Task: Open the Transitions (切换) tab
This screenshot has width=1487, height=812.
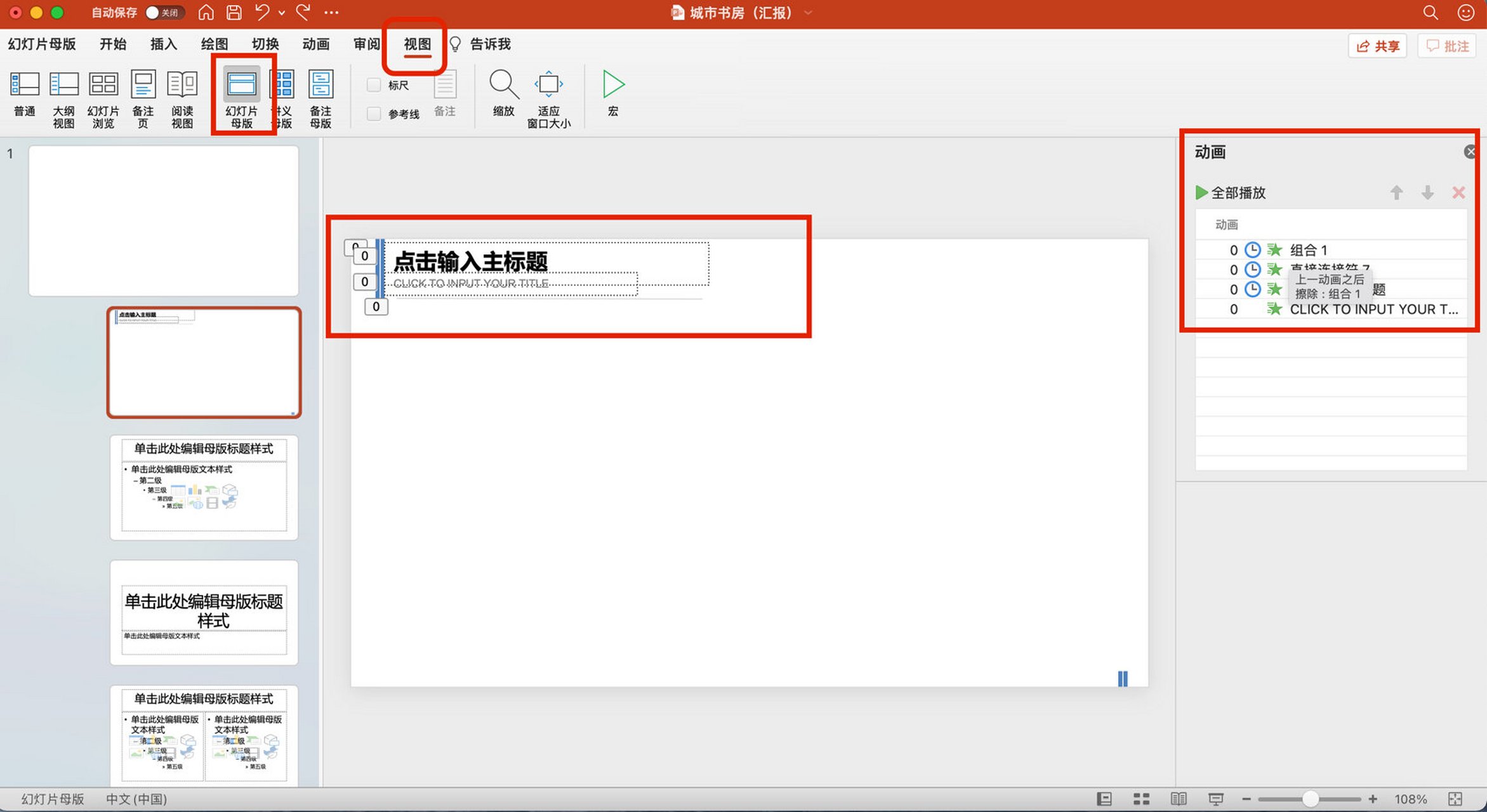Action: [x=265, y=44]
